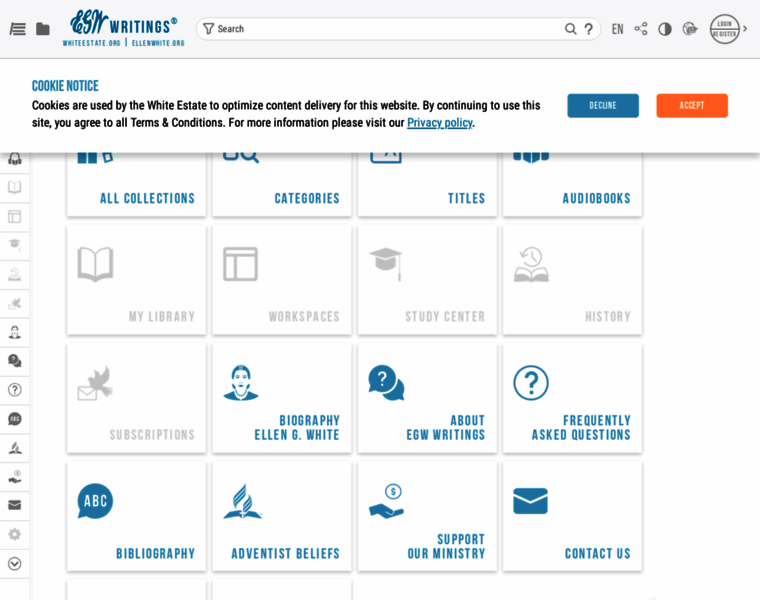Viewport: 760px width, 600px height.
Task: Open the Subscriptions tile
Action: pyautogui.click(x=136, y=398)
